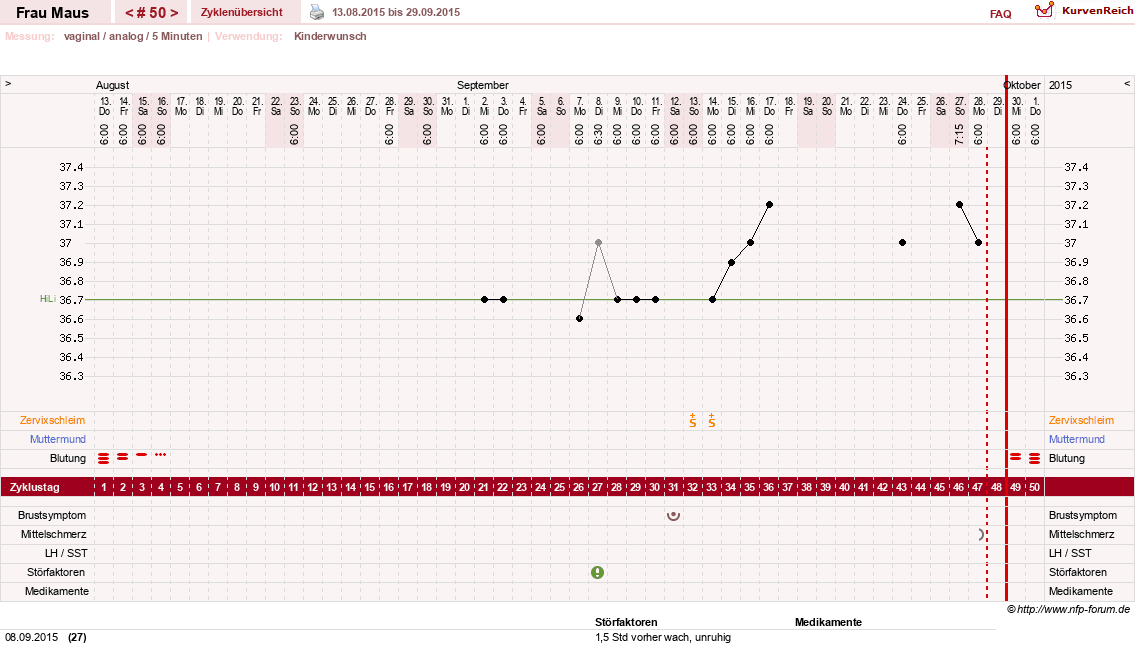
Task: Click the left Muttermund row label
Action: point(58,439)
